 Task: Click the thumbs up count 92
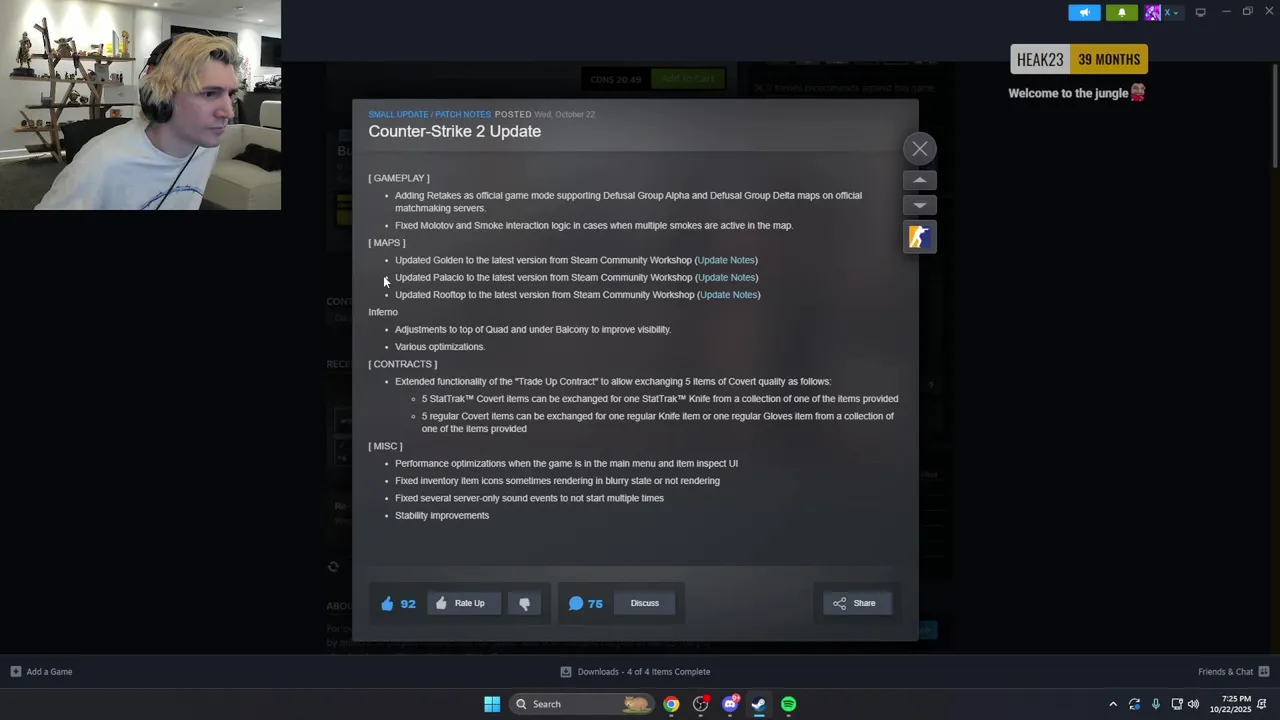[x=398, y=603]
